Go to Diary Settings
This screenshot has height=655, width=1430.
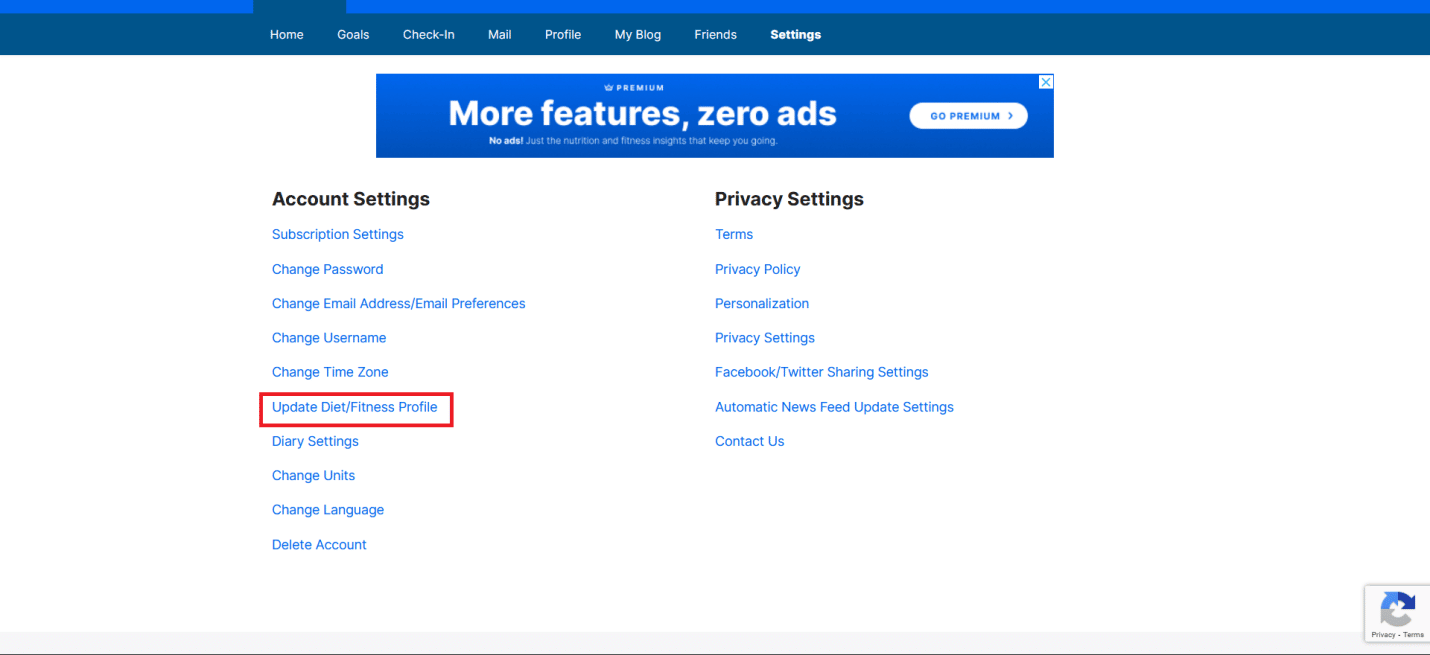click(315, 441)
